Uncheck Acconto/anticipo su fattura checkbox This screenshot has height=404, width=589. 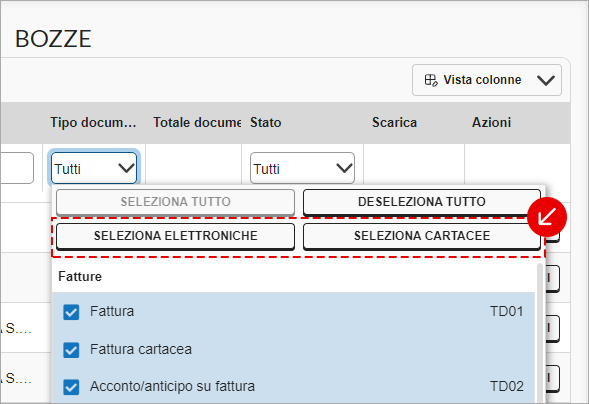71,387
